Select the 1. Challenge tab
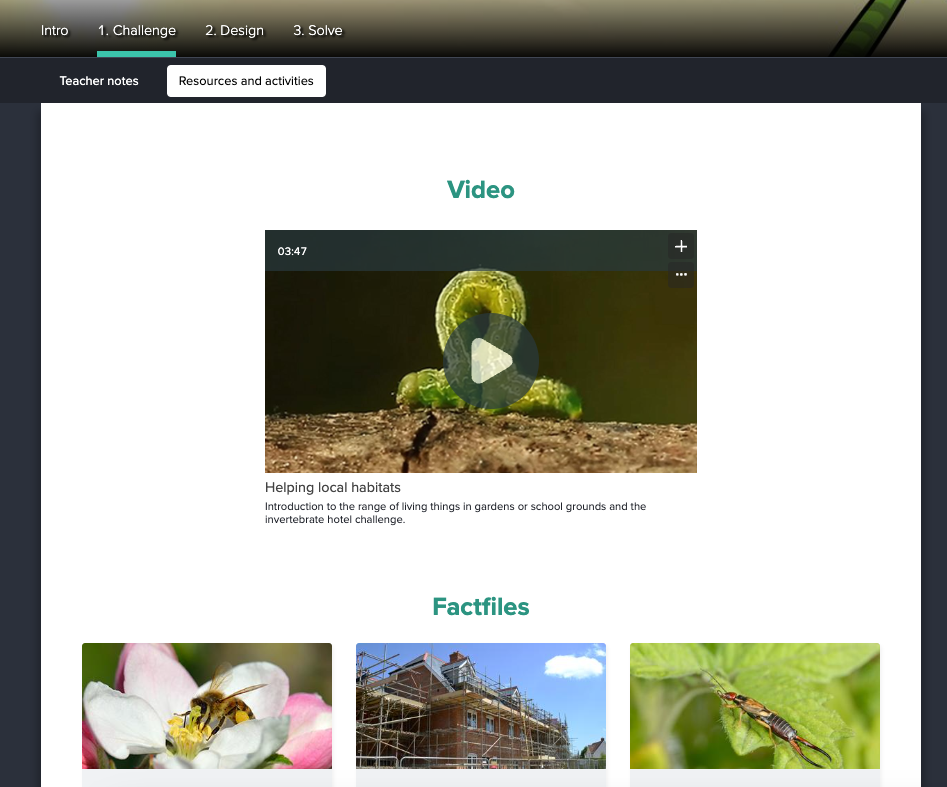This screenshot has height=787, width=947. (x=137, y=30)
